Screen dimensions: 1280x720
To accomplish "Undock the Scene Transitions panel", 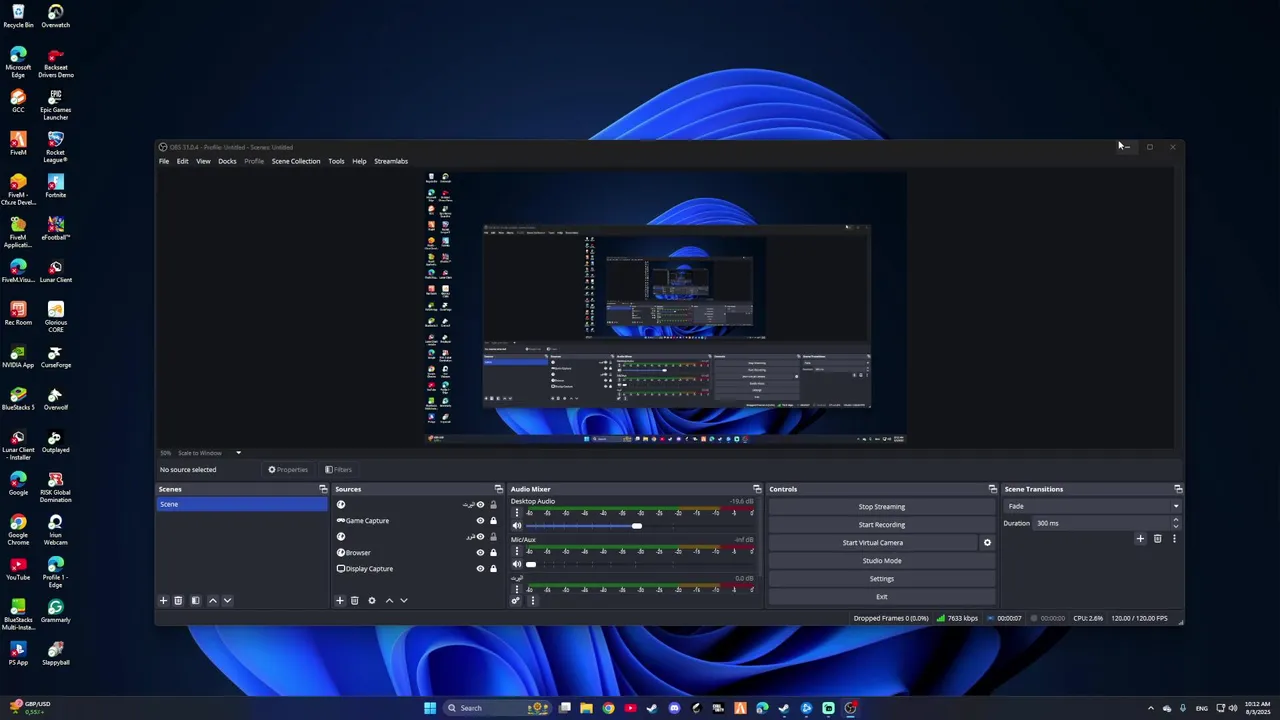I will point(1178,489).
